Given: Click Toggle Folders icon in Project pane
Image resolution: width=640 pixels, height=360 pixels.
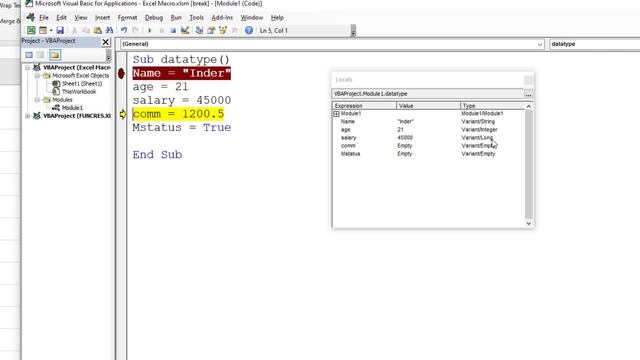Looking at the screenshot, I should pyautogui.click(x=55, y=55).
